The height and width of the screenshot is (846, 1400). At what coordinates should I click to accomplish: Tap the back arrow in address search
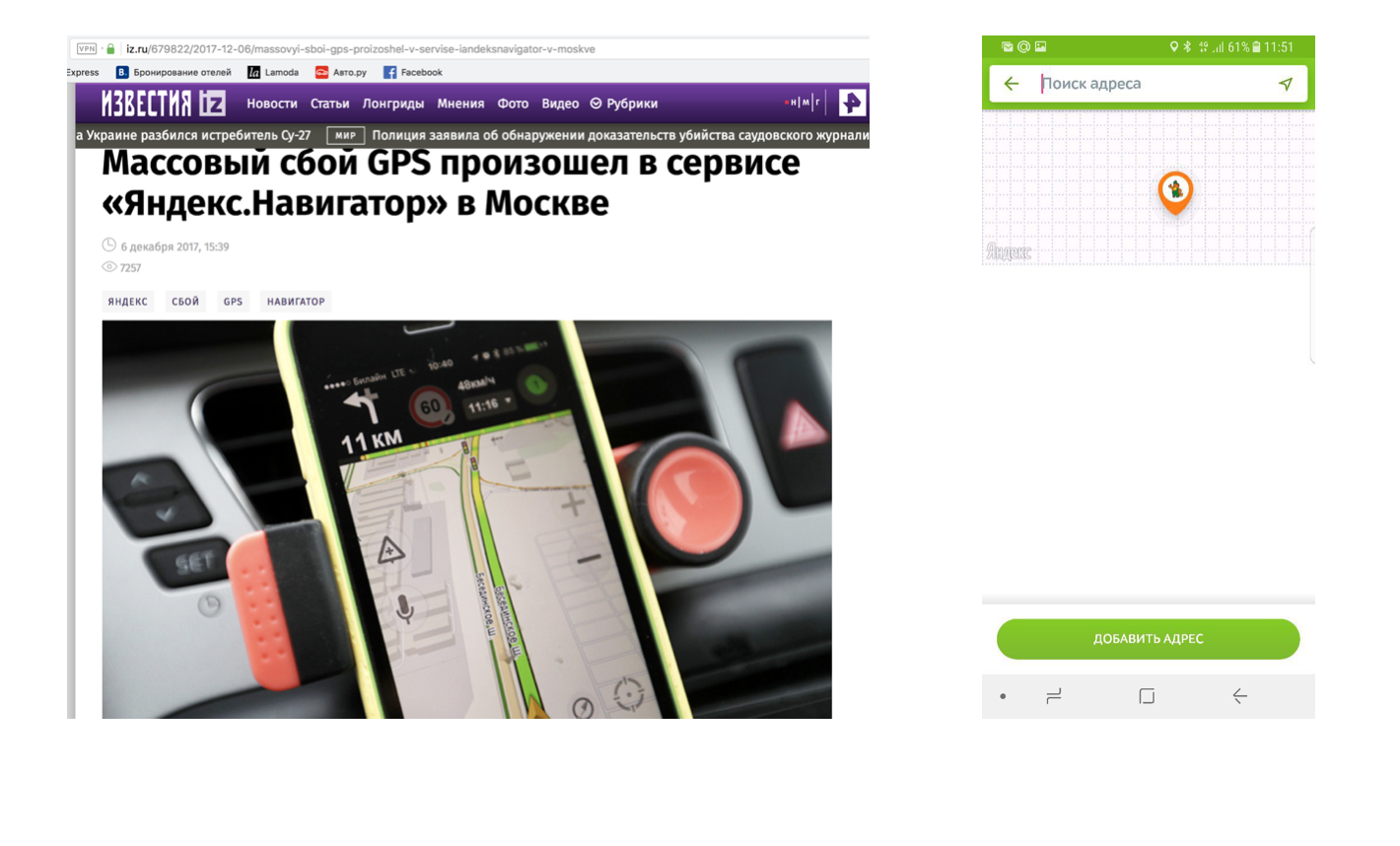coord(1012,84)
